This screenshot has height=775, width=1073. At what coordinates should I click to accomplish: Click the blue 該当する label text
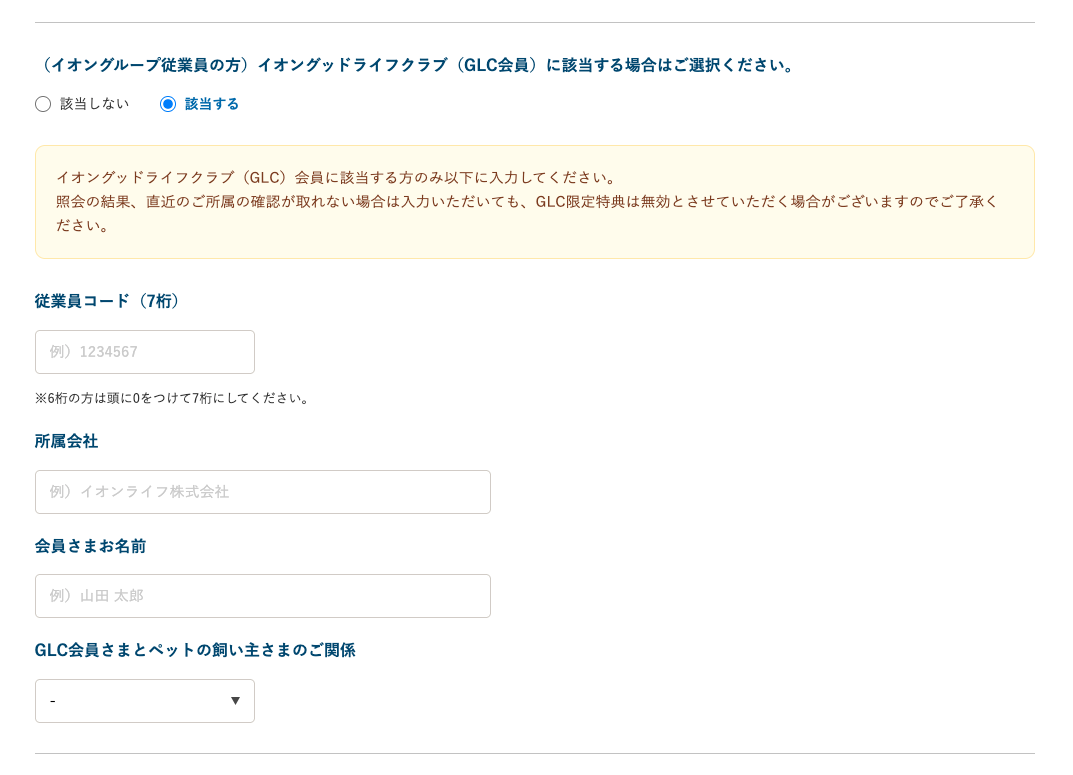click(212, 104)
